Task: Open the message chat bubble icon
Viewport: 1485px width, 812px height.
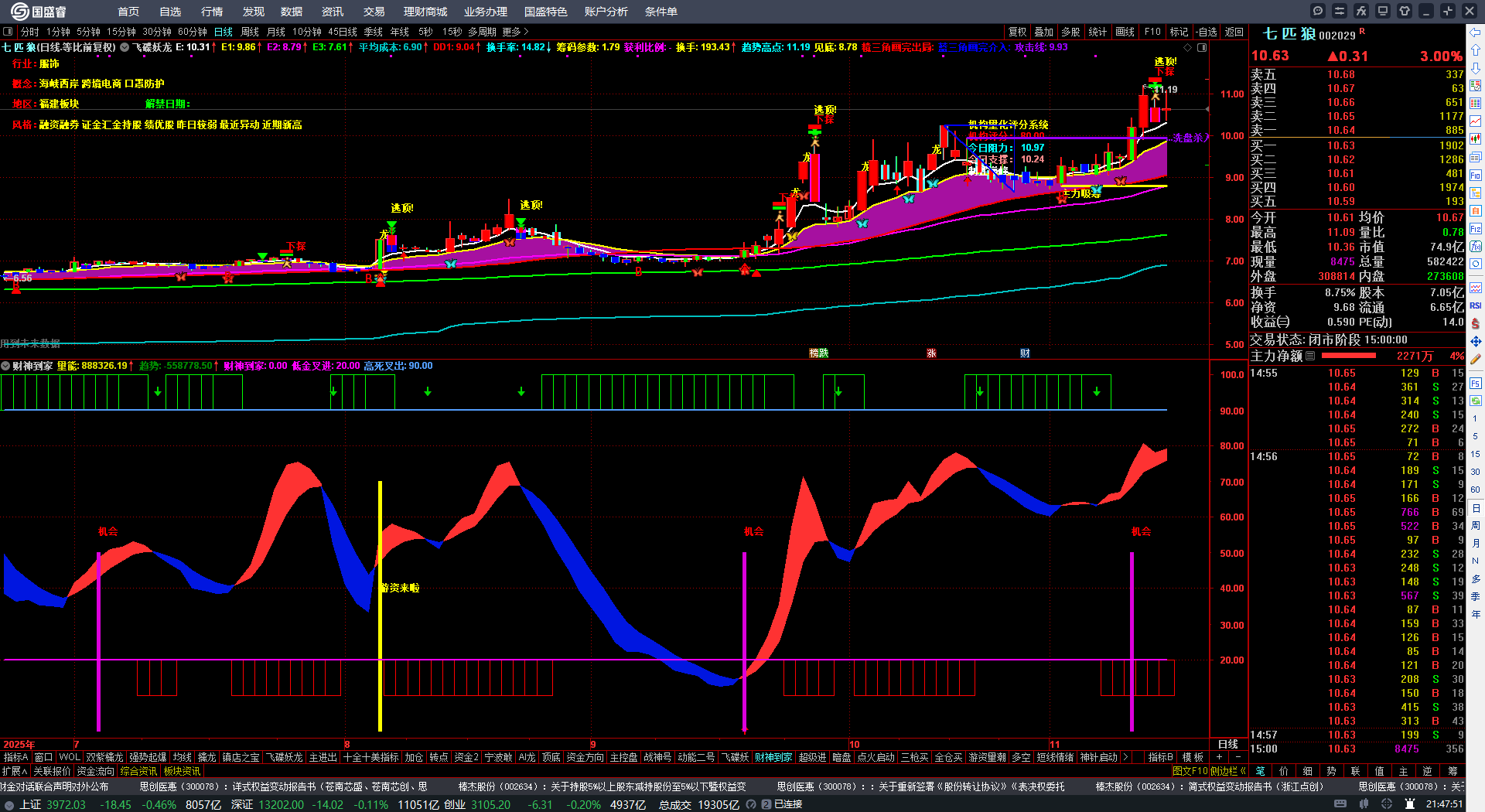Action: 1318,11
